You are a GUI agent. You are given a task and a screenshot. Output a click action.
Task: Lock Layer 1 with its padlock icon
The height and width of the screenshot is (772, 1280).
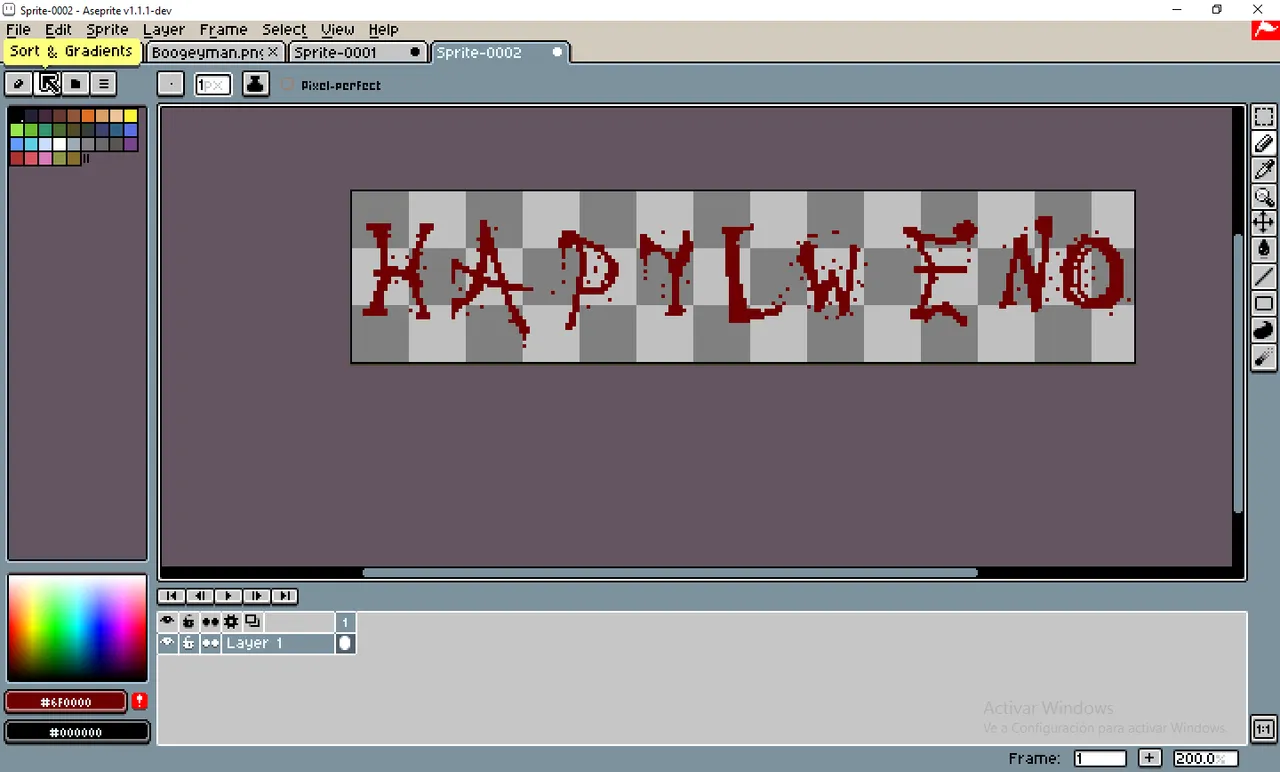tap(188, 643)
